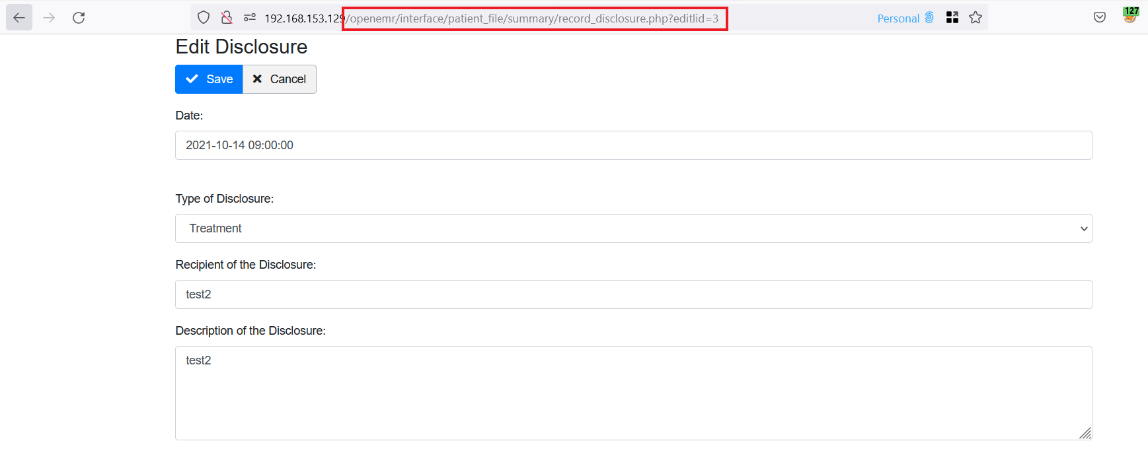Click the insecure connection lock icon

(227, 18)
